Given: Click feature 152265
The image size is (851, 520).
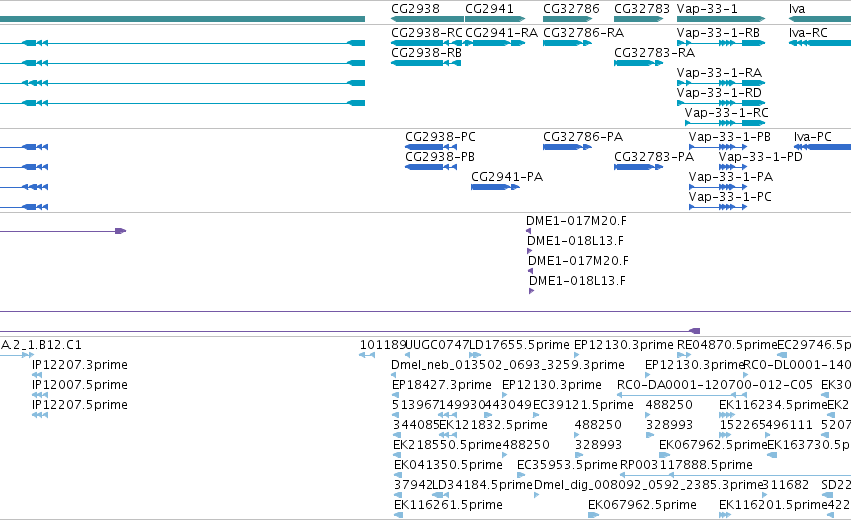Looking at the screenshot, I should pyautogui.click(x=742, y=425).
